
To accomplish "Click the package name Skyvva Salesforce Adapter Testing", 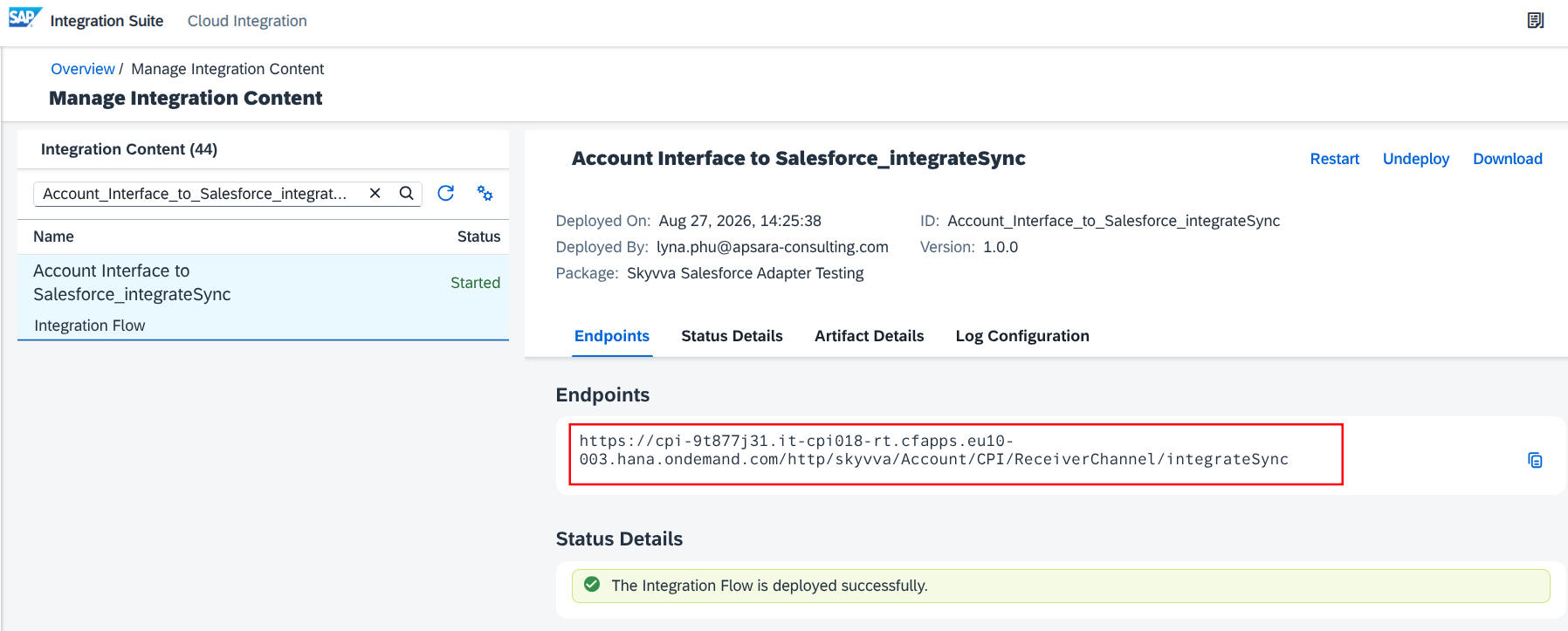I will (746, 273).
